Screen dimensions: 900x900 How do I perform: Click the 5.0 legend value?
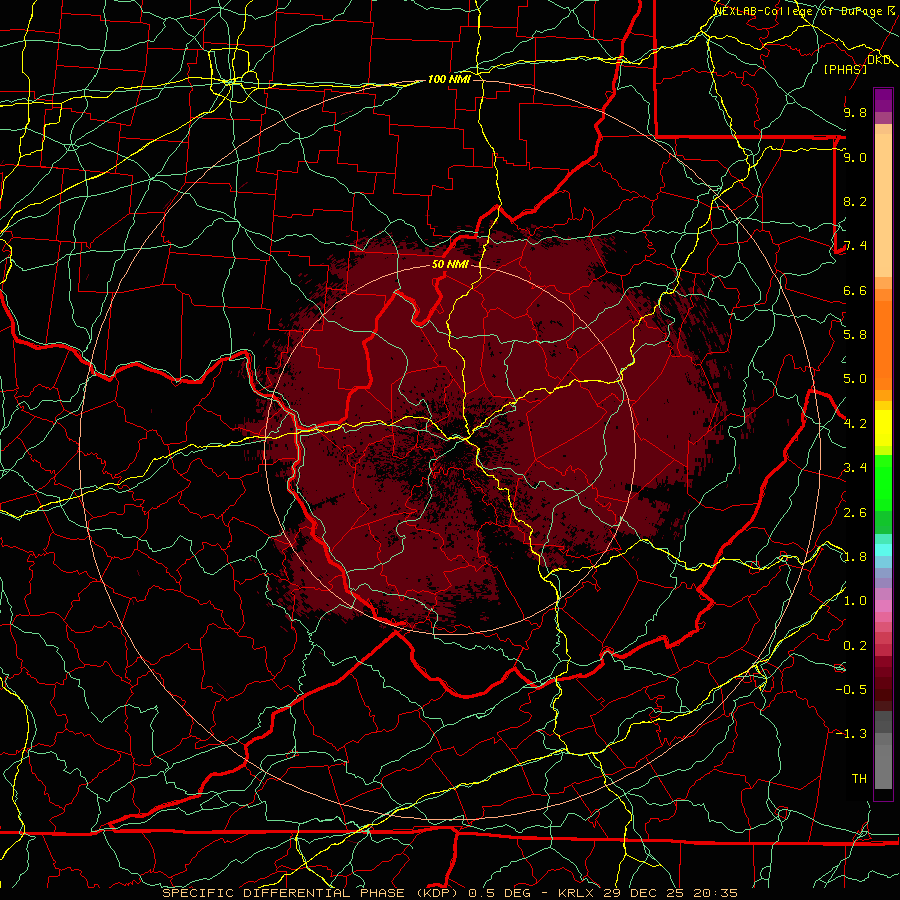click(x=855, y=379)
